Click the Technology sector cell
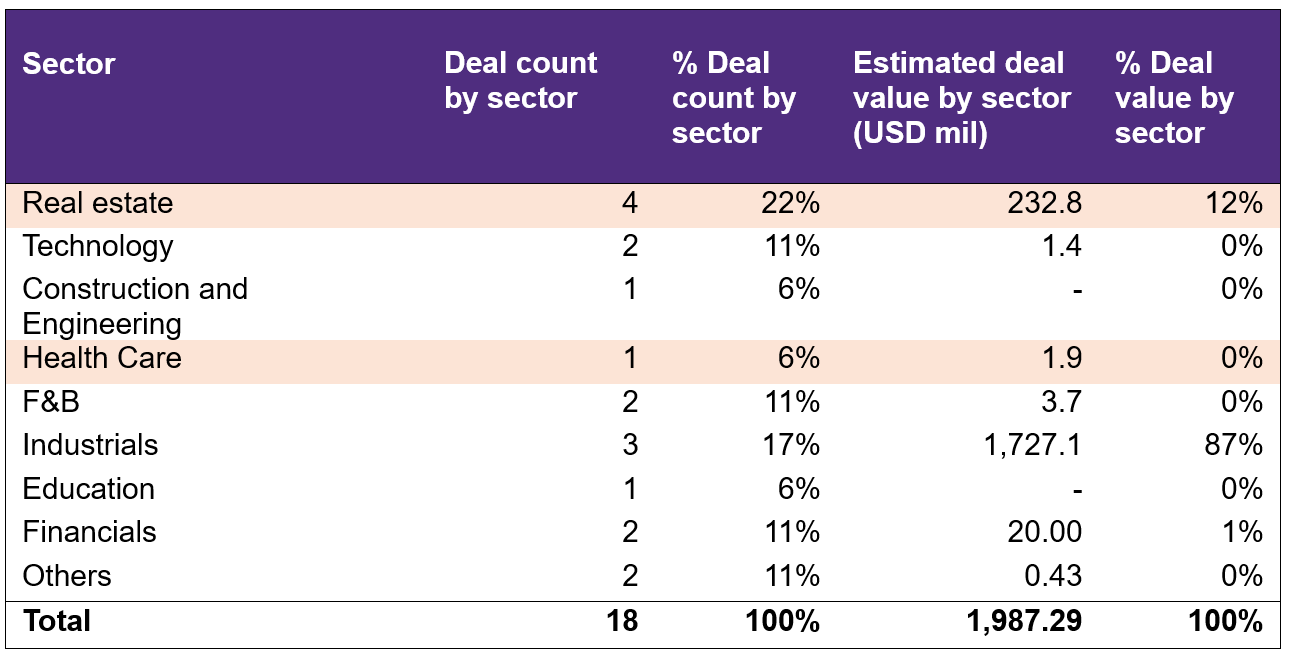This screenshot has height=654, width=1289. pos(97,246)
